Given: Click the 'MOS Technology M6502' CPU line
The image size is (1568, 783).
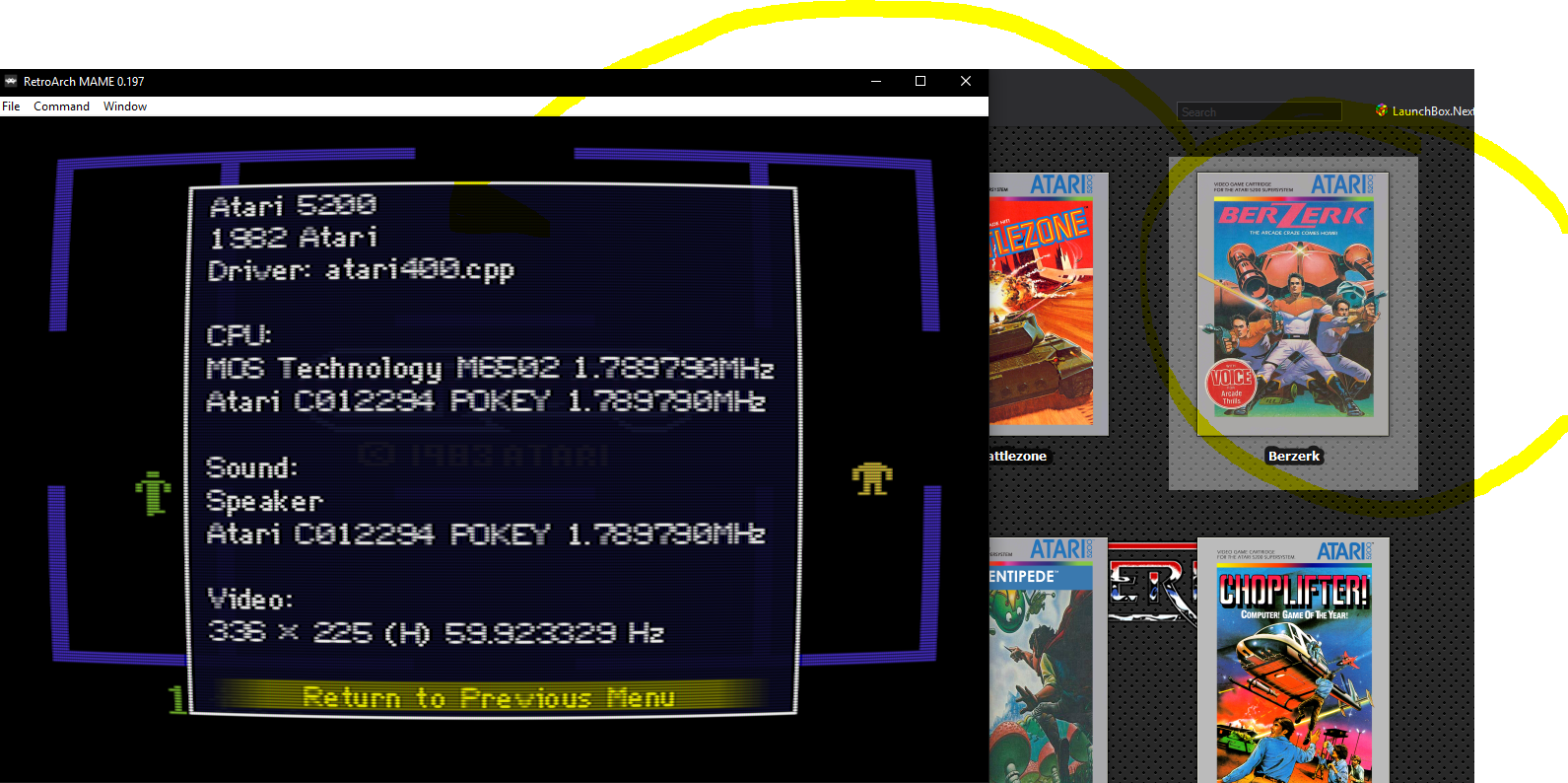Looking at the screenshot, I should tap(490, 369).
